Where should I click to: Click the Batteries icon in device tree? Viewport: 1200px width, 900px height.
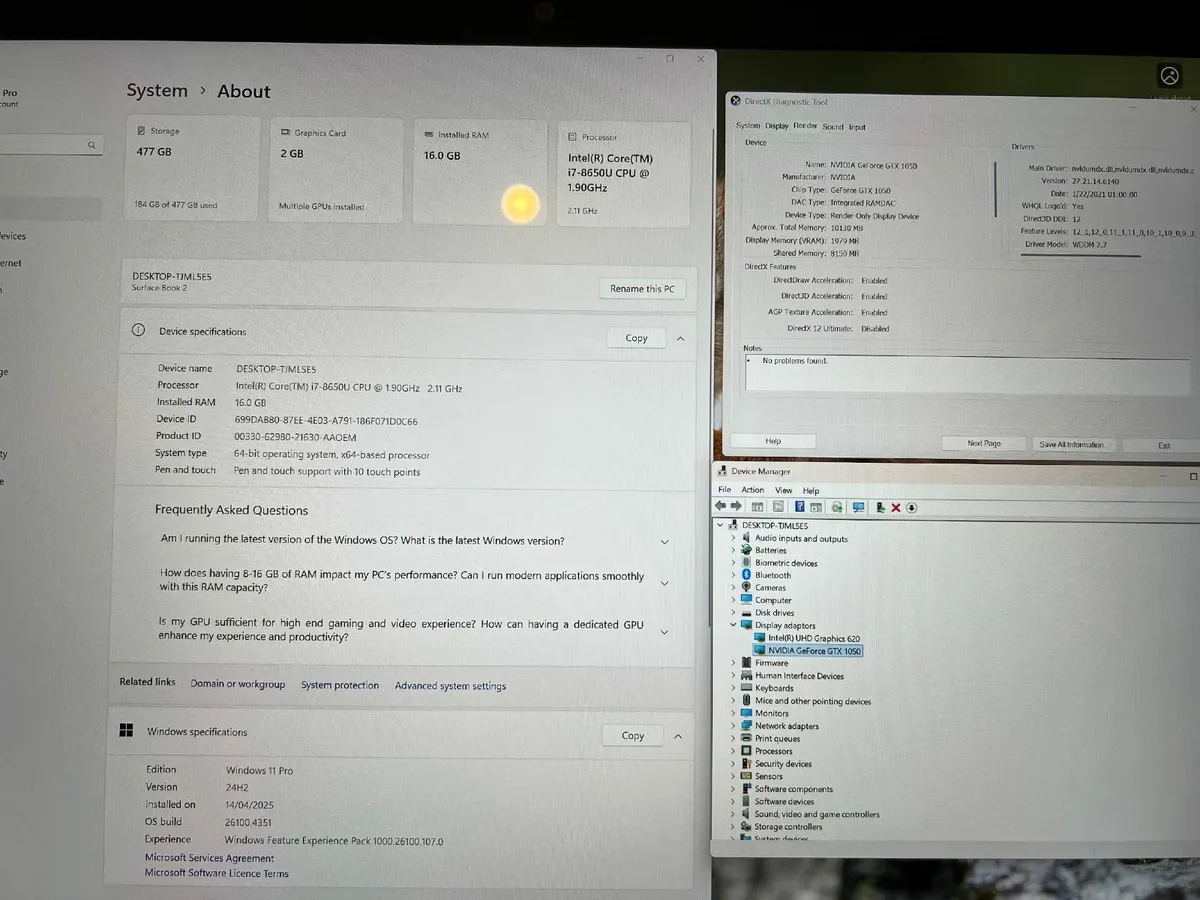click(x=746, y=550)
